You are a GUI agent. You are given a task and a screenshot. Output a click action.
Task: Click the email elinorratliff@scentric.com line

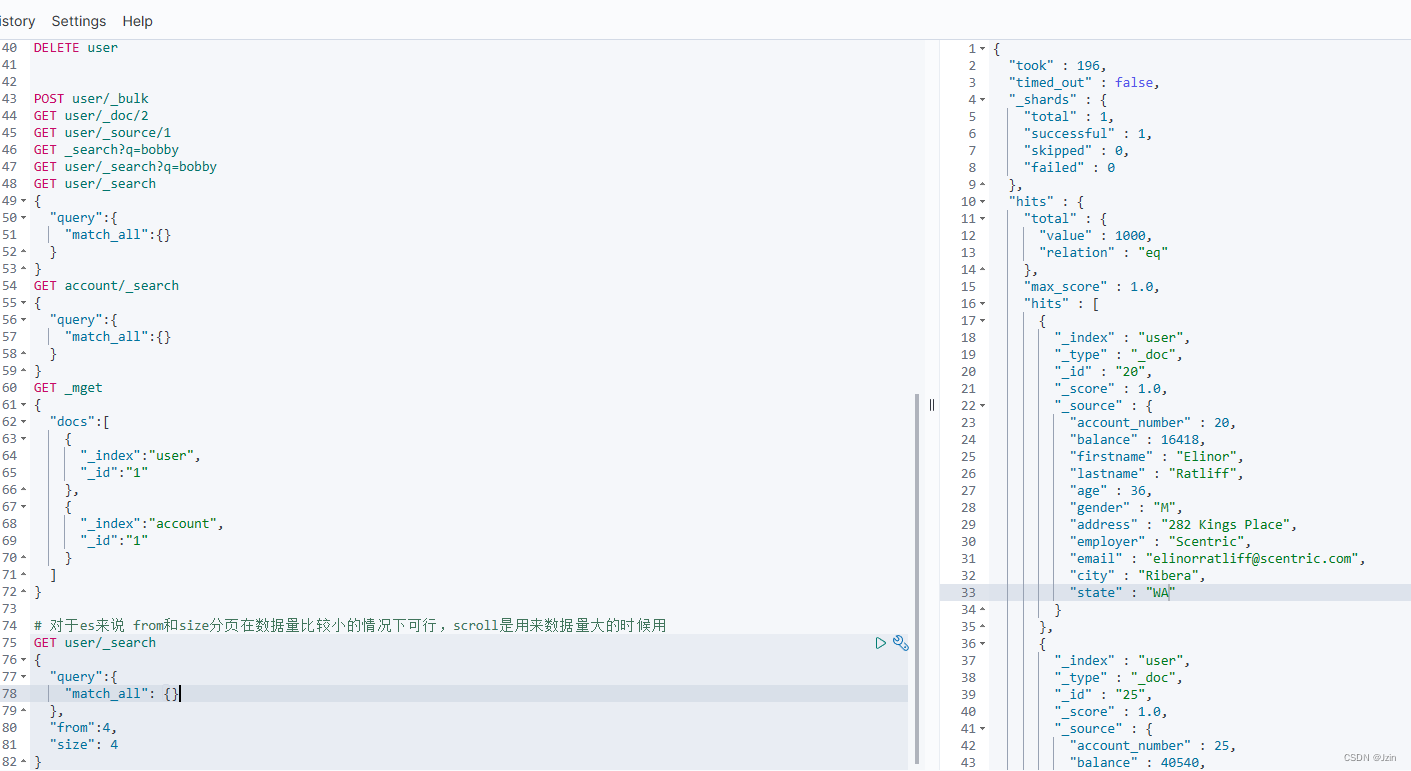tap(1217, 559)
